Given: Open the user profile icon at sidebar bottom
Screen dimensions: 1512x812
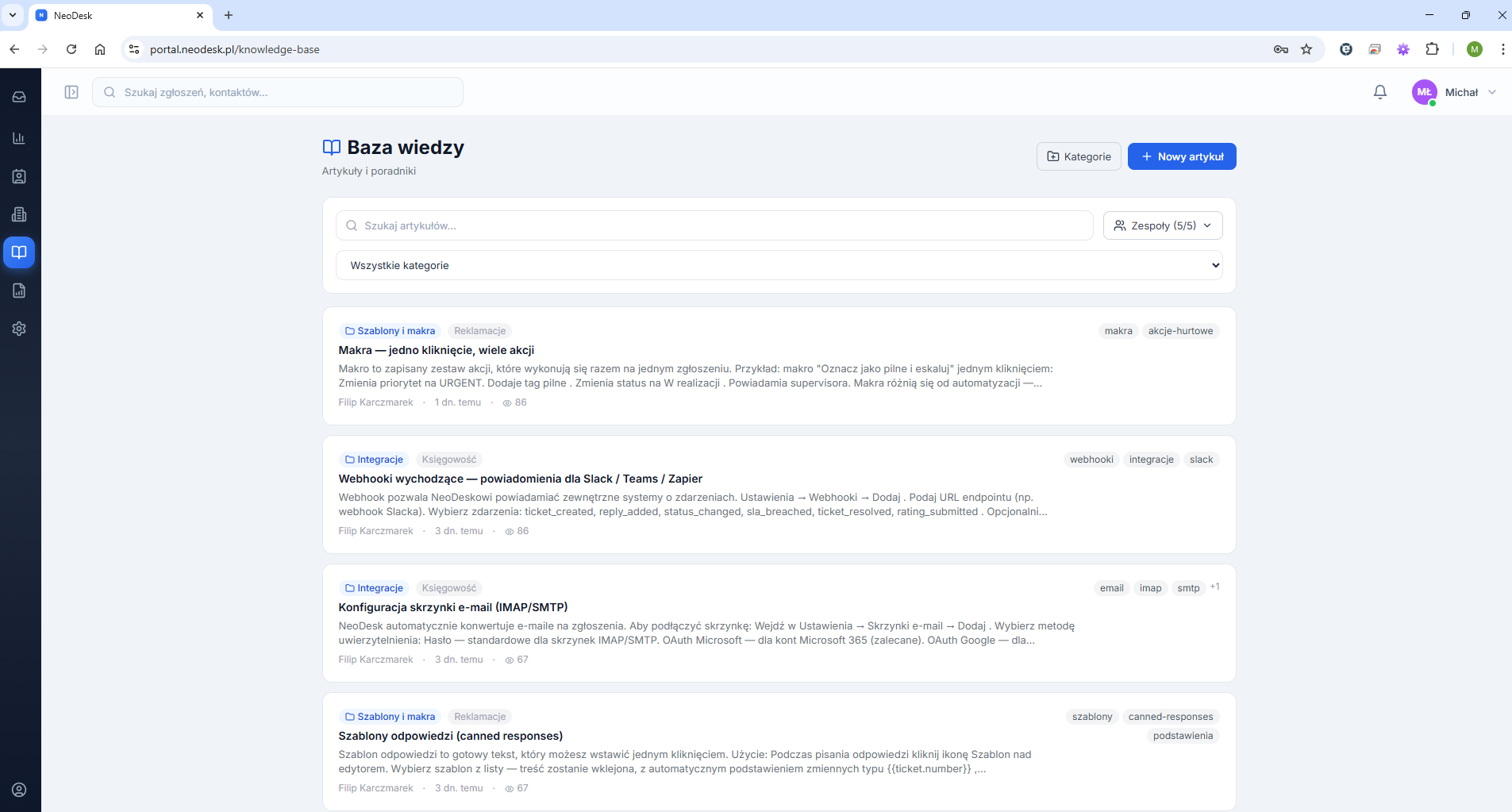Looking at the screenshot, I should tap(19, 790).
